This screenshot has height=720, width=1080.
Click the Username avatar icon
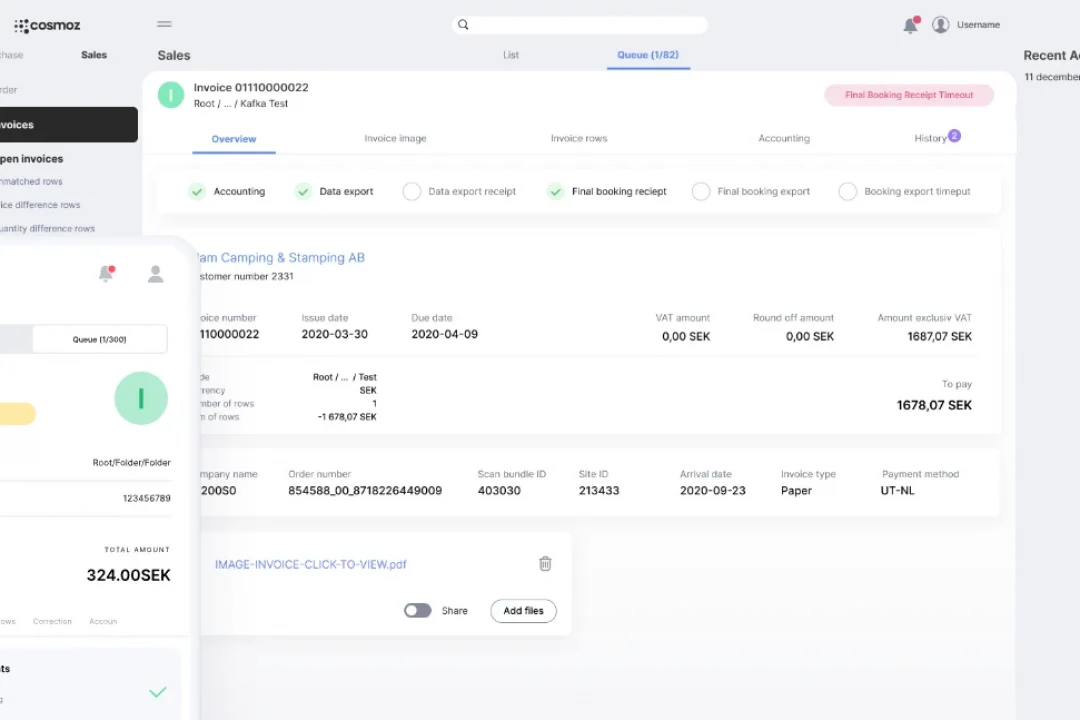point(940,25)
